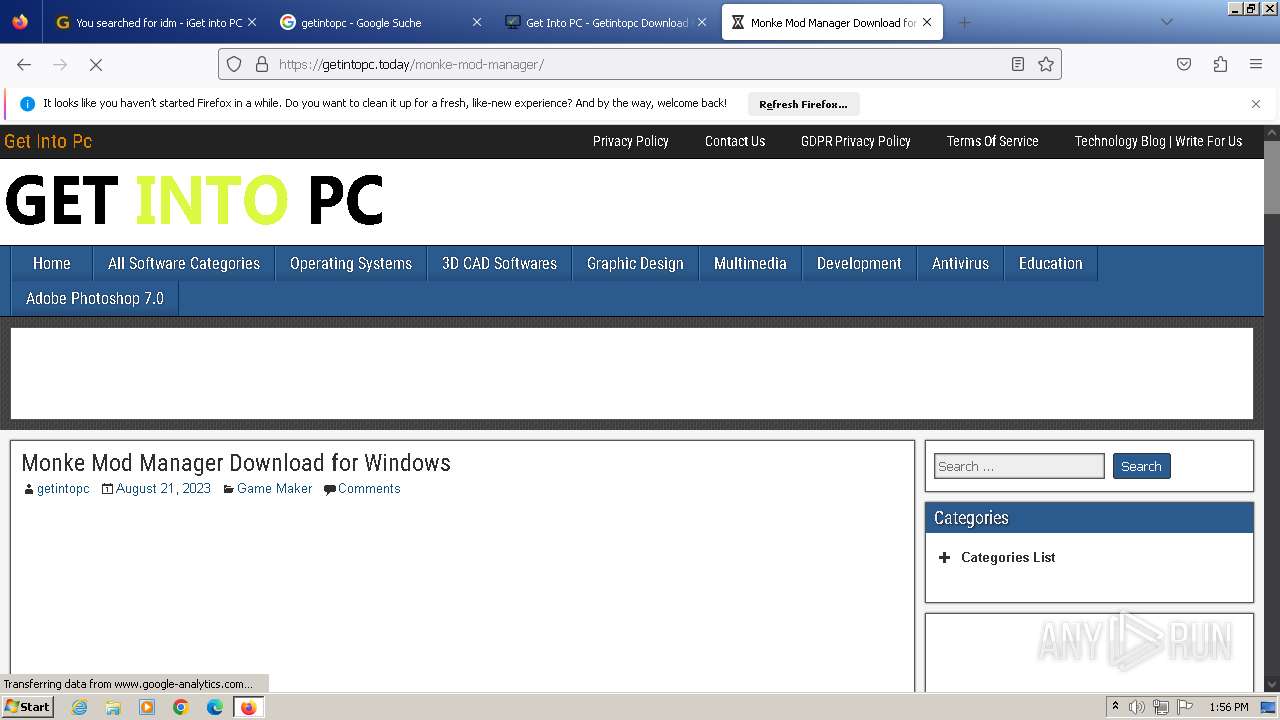This screenshot has width=1280, height=720.
Task: Click the sidebar Search text field
Action: 1019,466
